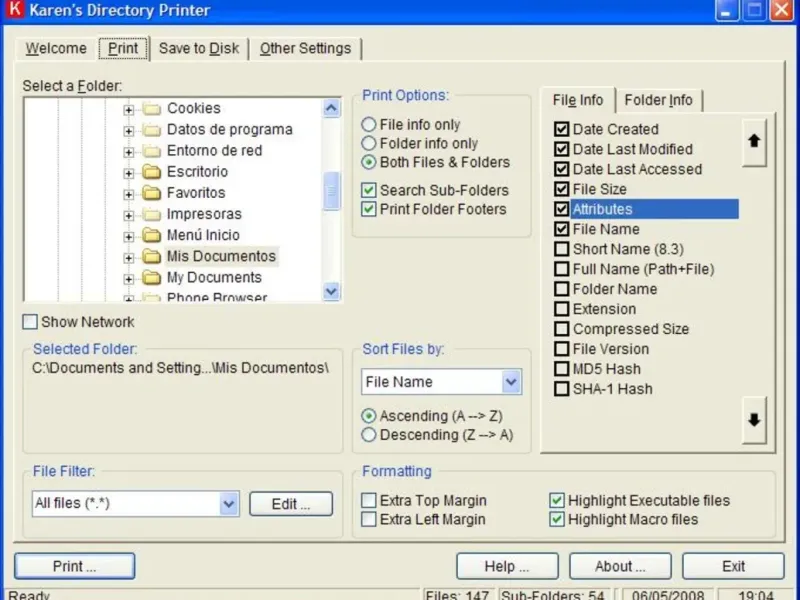This screenshot has height=600, width=800.
Task: Check the Folder Name checkbox
Action: tap(561, 289)
